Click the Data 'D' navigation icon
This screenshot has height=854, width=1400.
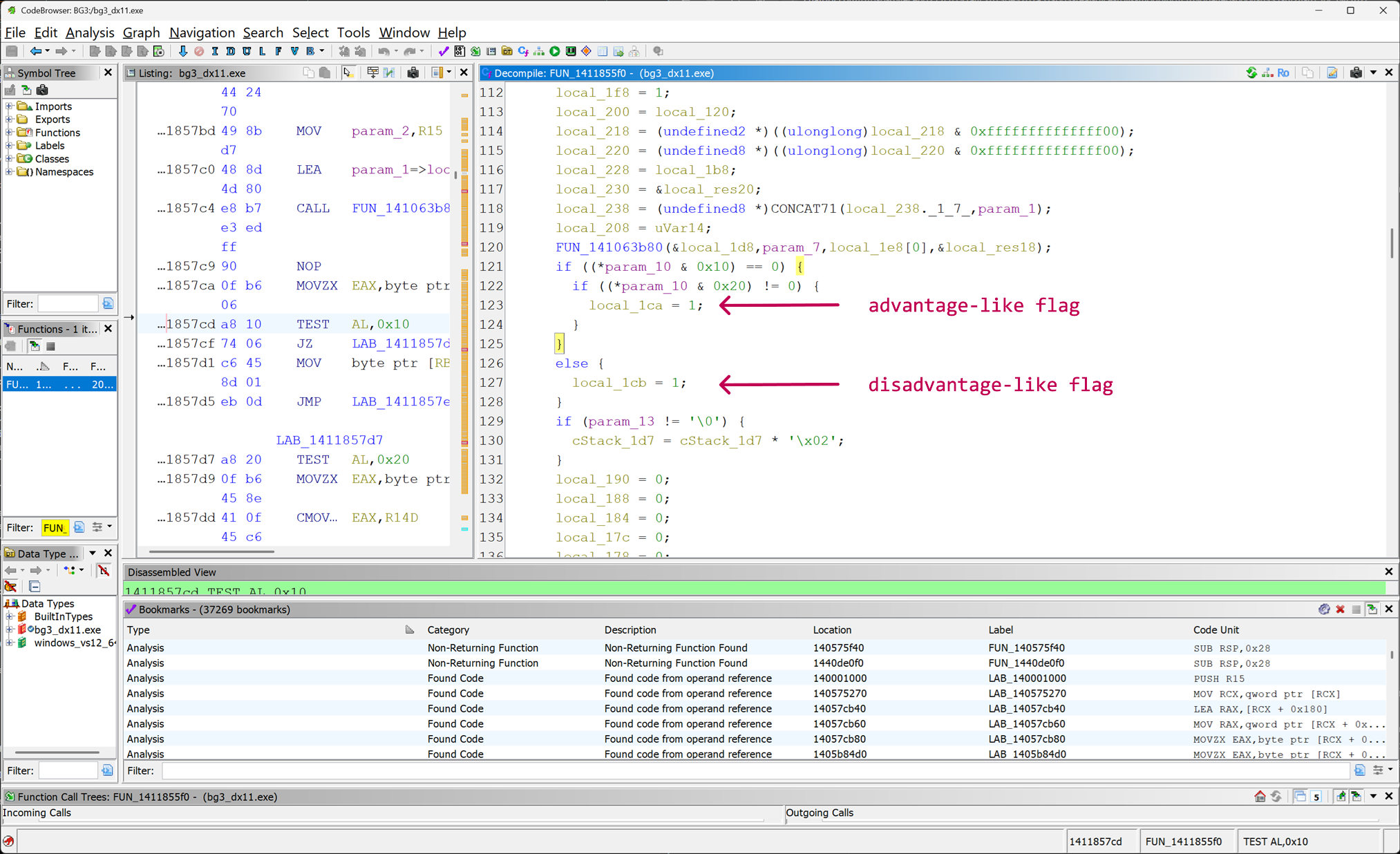pyautogui.click(x=231, y=51)
